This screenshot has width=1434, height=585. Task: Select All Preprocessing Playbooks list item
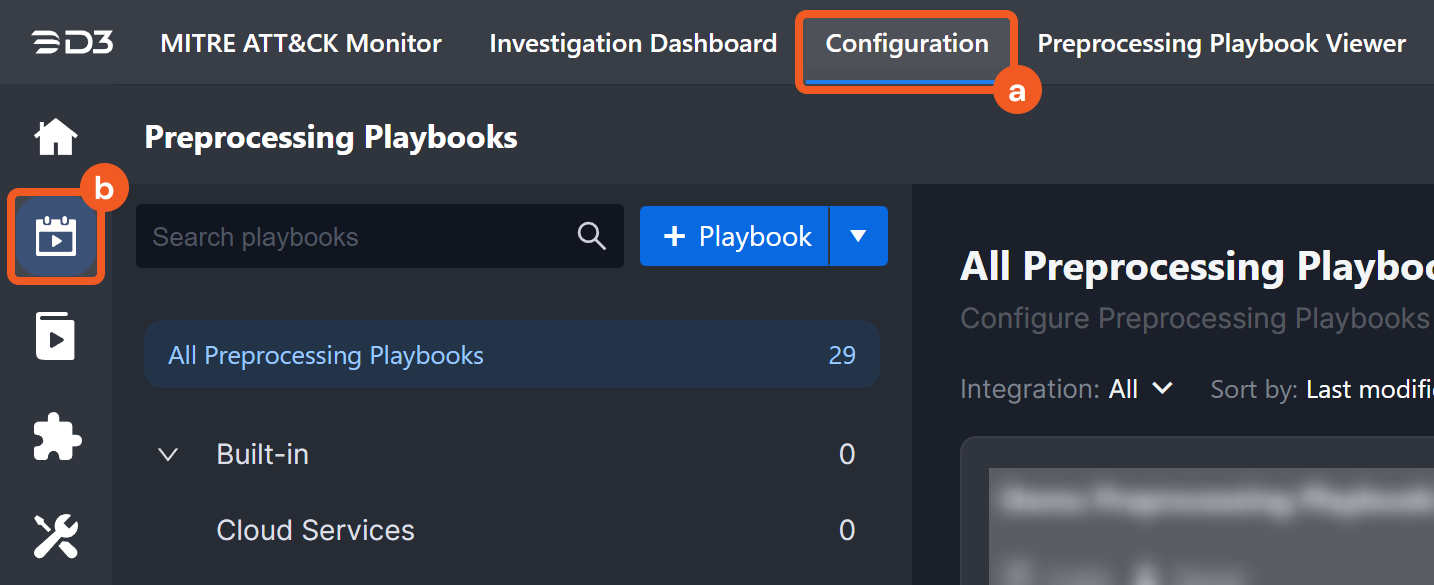coord(511,355)
